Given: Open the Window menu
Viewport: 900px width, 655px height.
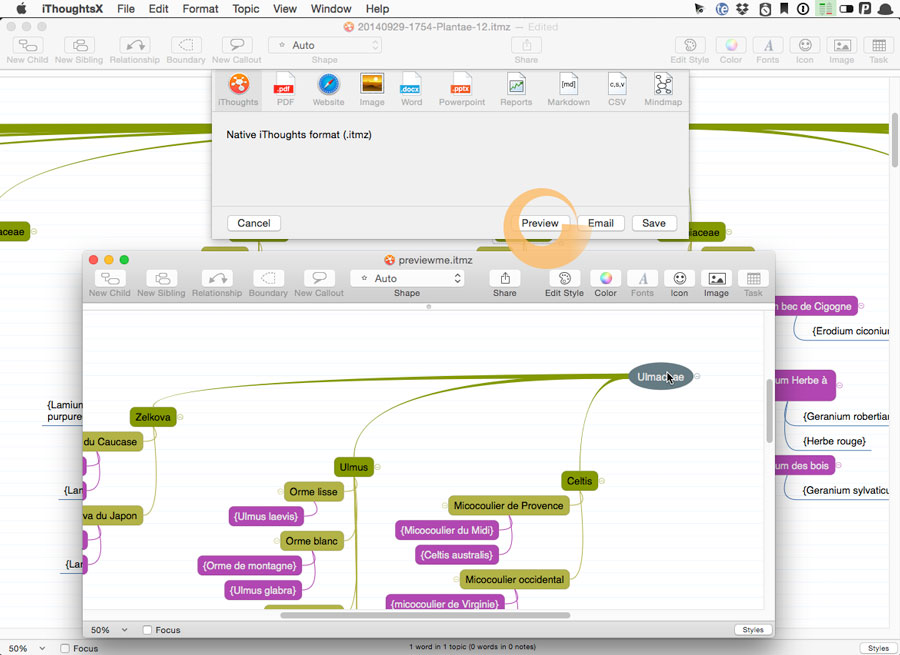Looking at the screenshot, I should tap(331, 9).
